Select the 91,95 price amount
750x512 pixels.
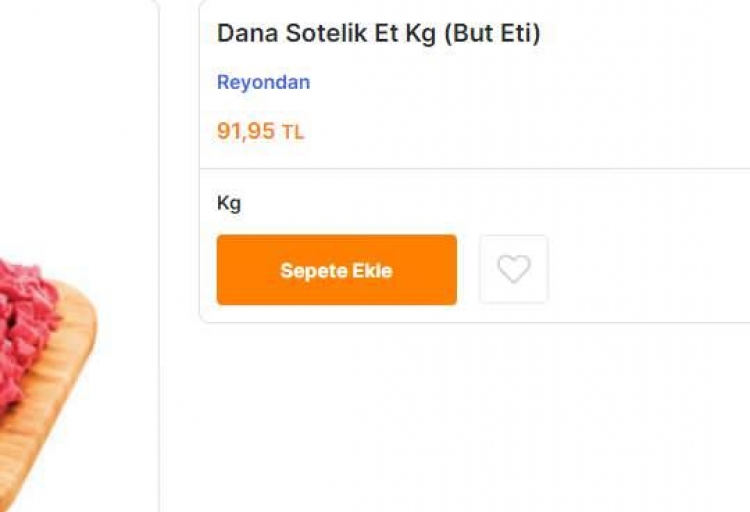[245, 131]
